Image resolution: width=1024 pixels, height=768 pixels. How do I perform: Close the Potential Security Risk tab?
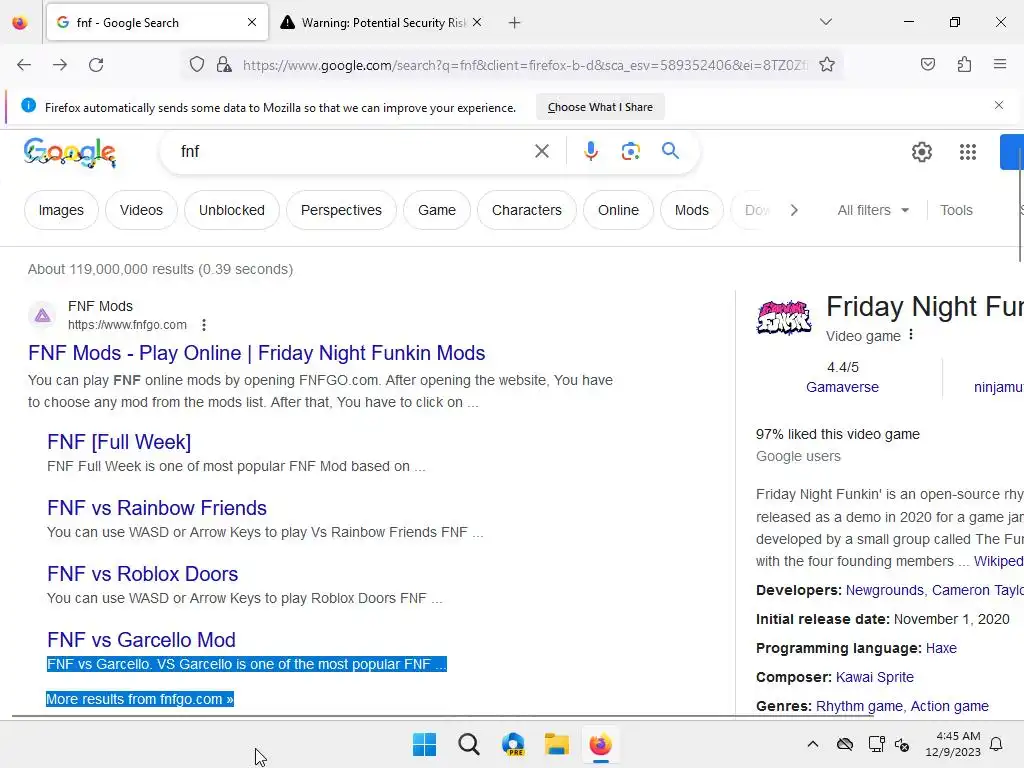[x=477, y=22]
